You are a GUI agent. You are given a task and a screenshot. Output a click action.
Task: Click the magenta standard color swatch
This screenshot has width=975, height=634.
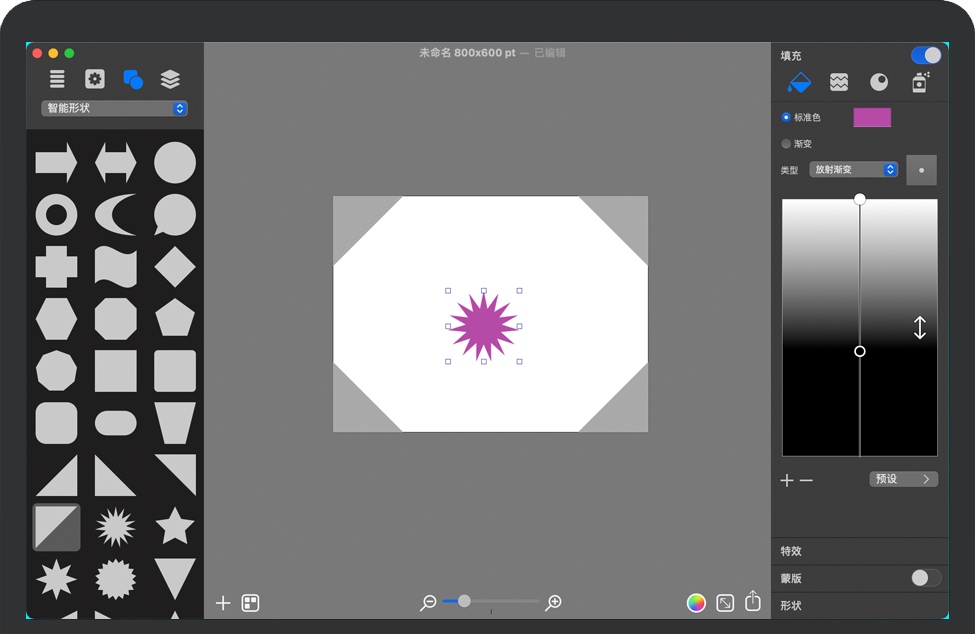point(871,118)
